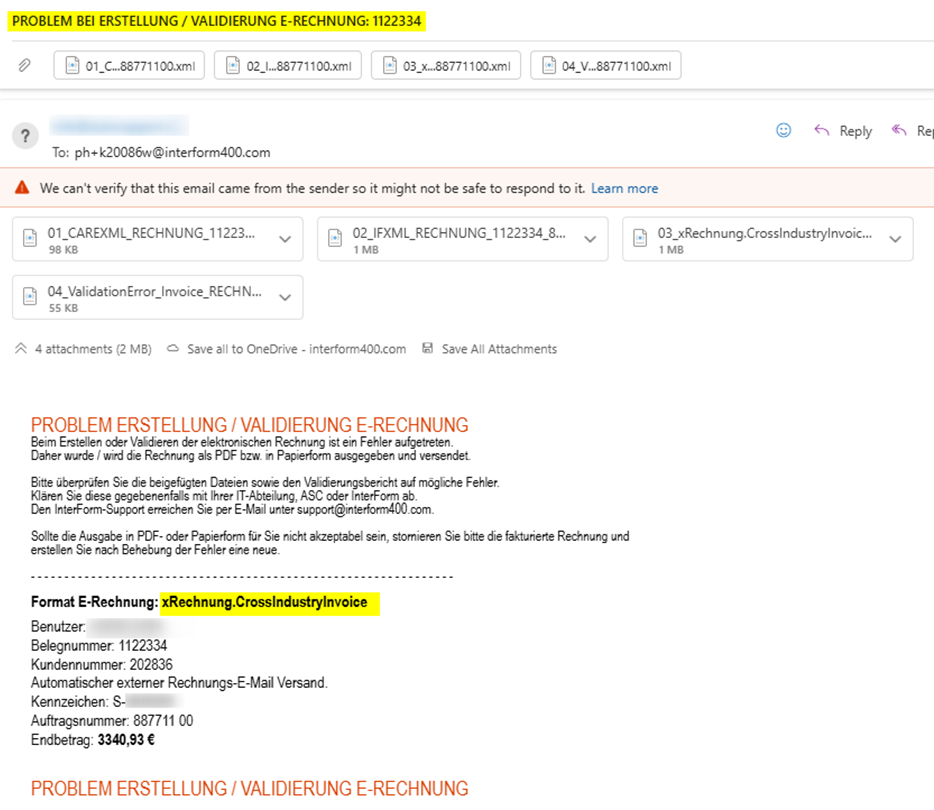Image resolution: width=934 pixels, height=810 pixels.
Task: Click the OneDrive cloud icon
Action: coord(173,349)
